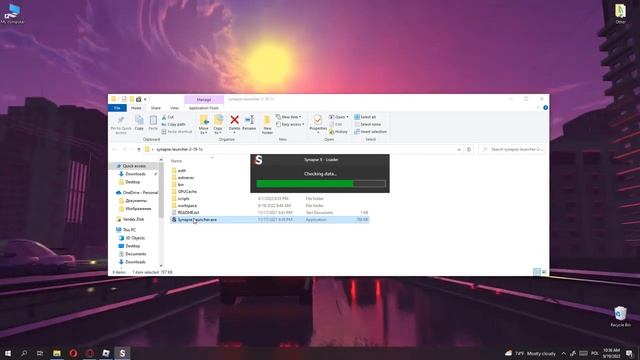Open the Copy to menu
The width and height of the screenshot is (640, 360).
[x=218, y=124]
